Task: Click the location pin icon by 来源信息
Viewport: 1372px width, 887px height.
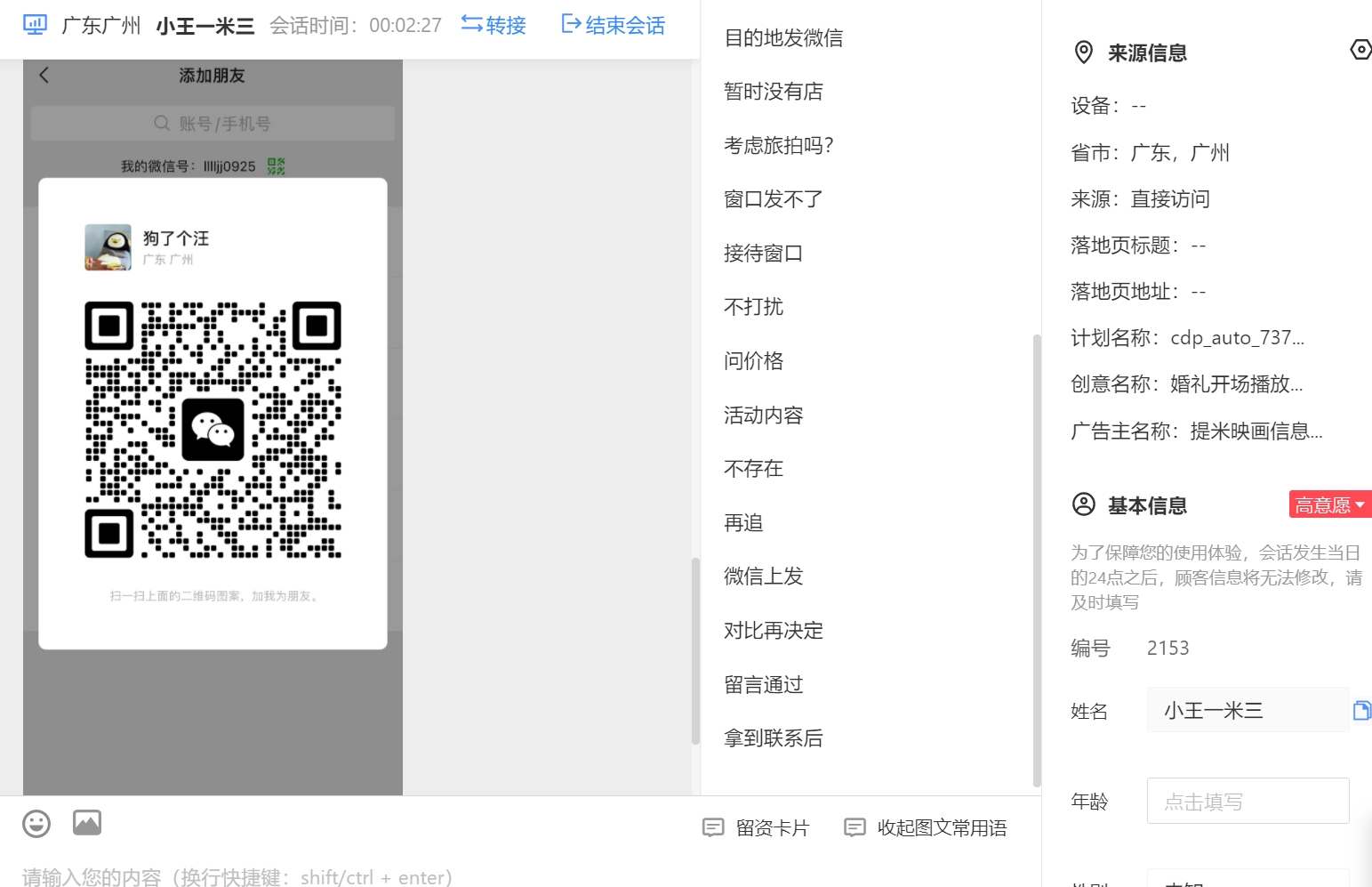Action: pos(1084,52)
